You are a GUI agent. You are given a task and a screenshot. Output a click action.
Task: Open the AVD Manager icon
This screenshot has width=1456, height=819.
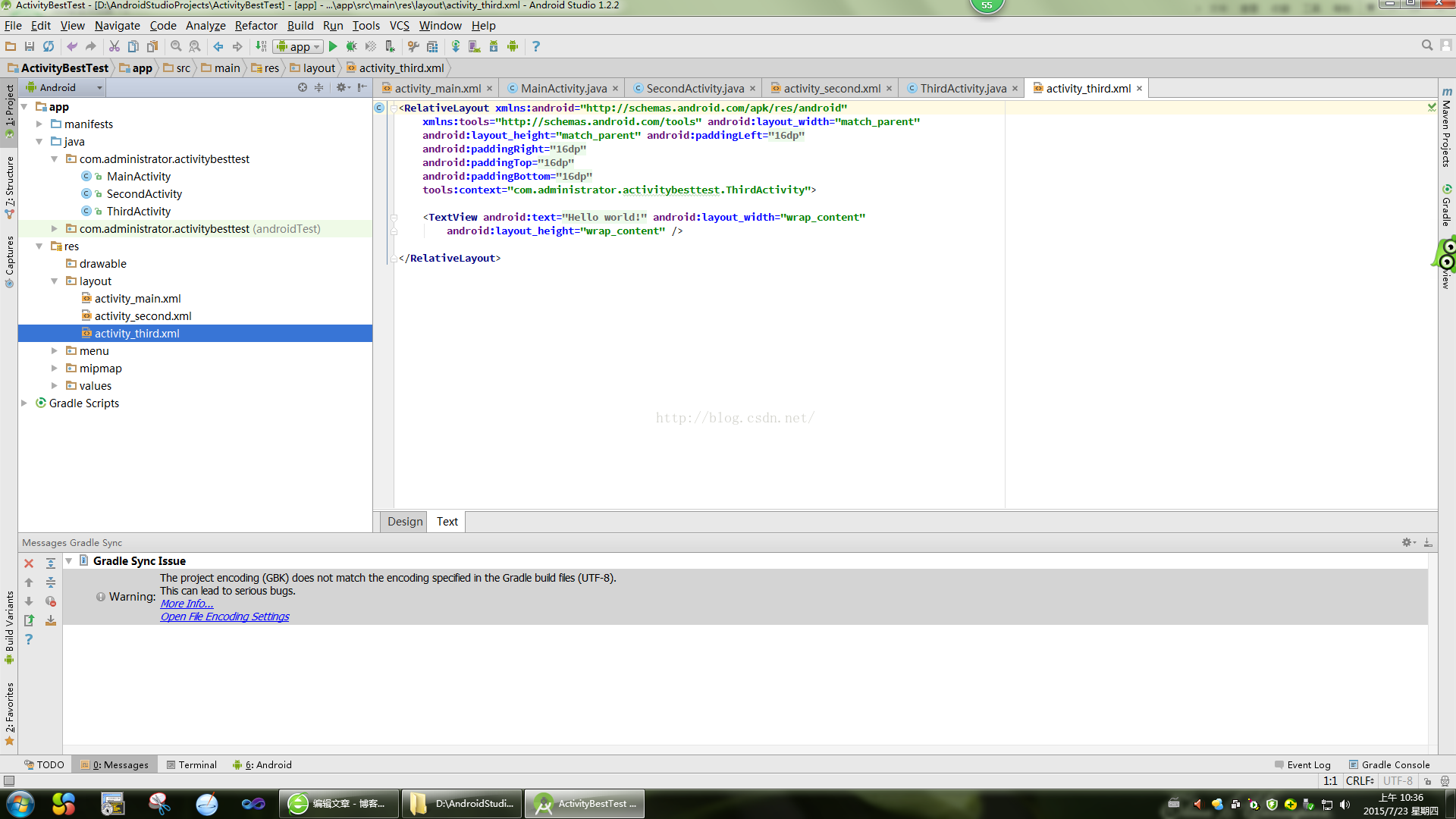point(475,46)
